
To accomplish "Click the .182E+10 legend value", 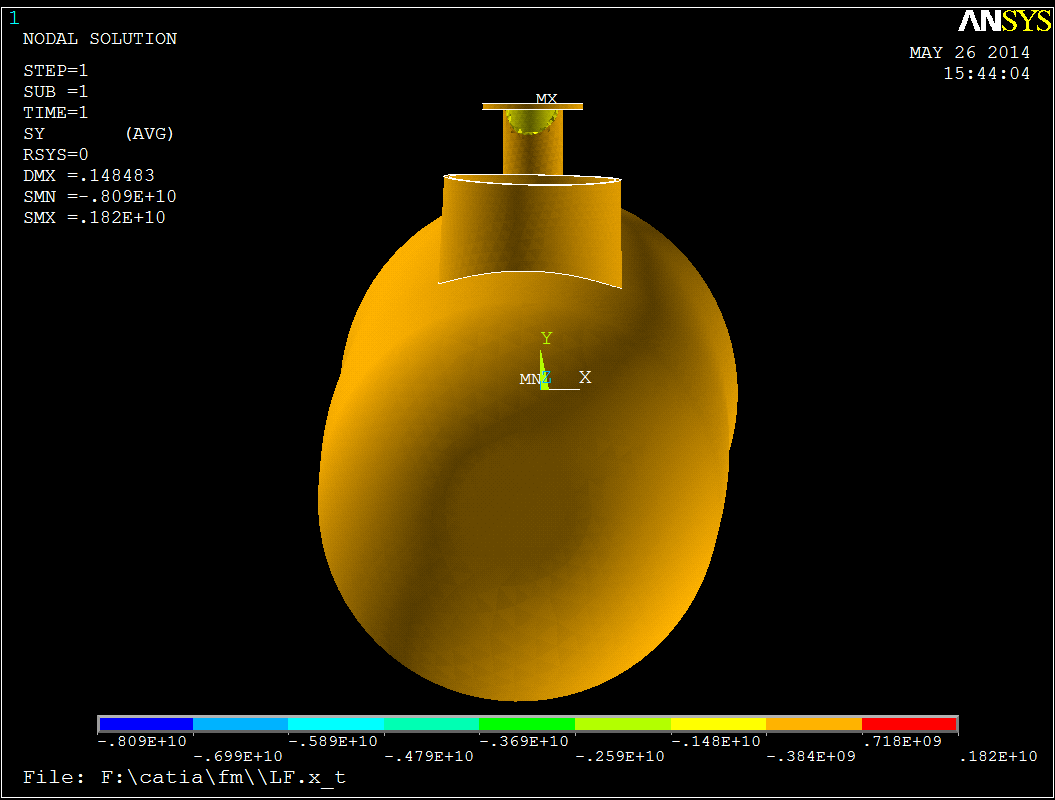I will click(998, 757).
